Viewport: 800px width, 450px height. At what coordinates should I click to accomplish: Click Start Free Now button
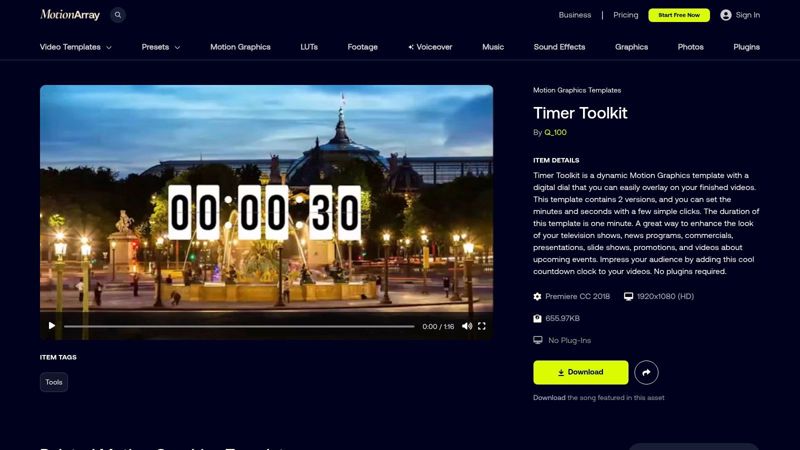pos(679,15)
